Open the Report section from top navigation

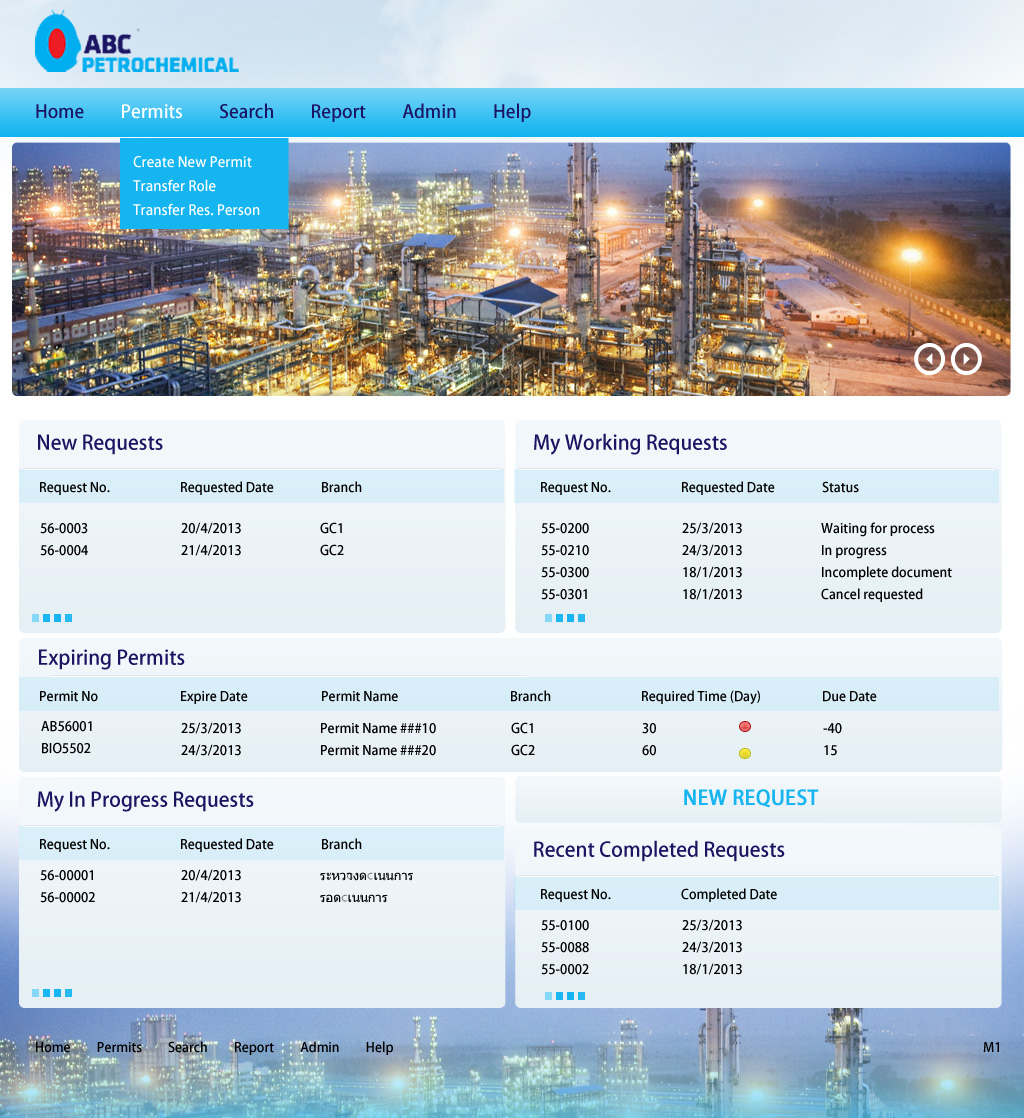(337, 112)
